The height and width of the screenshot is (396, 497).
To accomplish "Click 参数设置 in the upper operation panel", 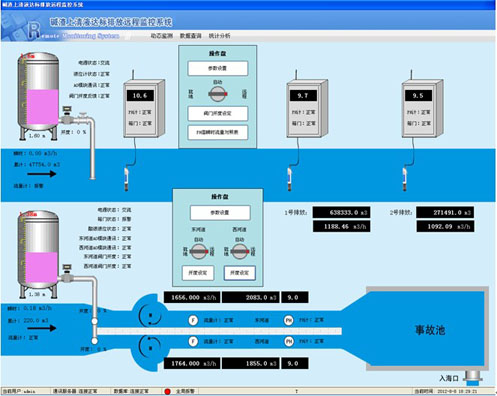I will coord(218,68).
